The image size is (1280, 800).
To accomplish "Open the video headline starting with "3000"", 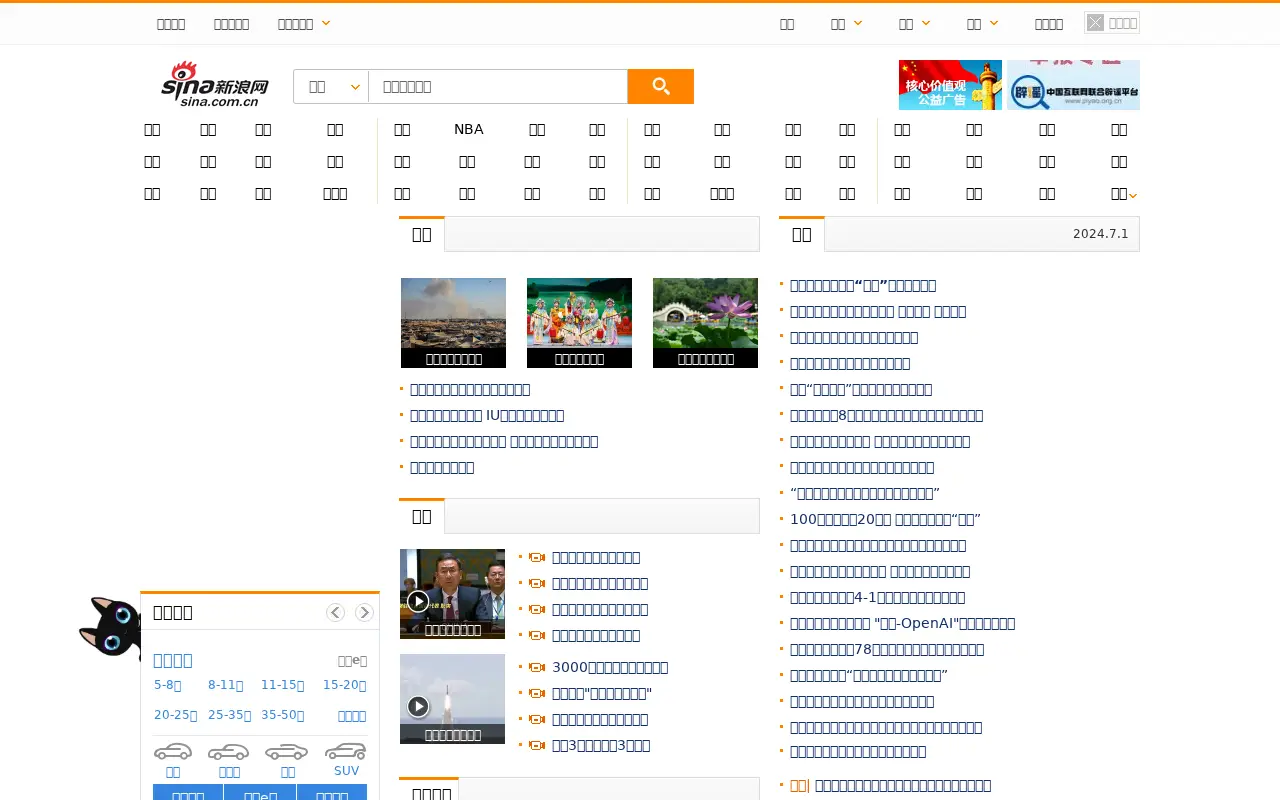I will tap(610, 667).
